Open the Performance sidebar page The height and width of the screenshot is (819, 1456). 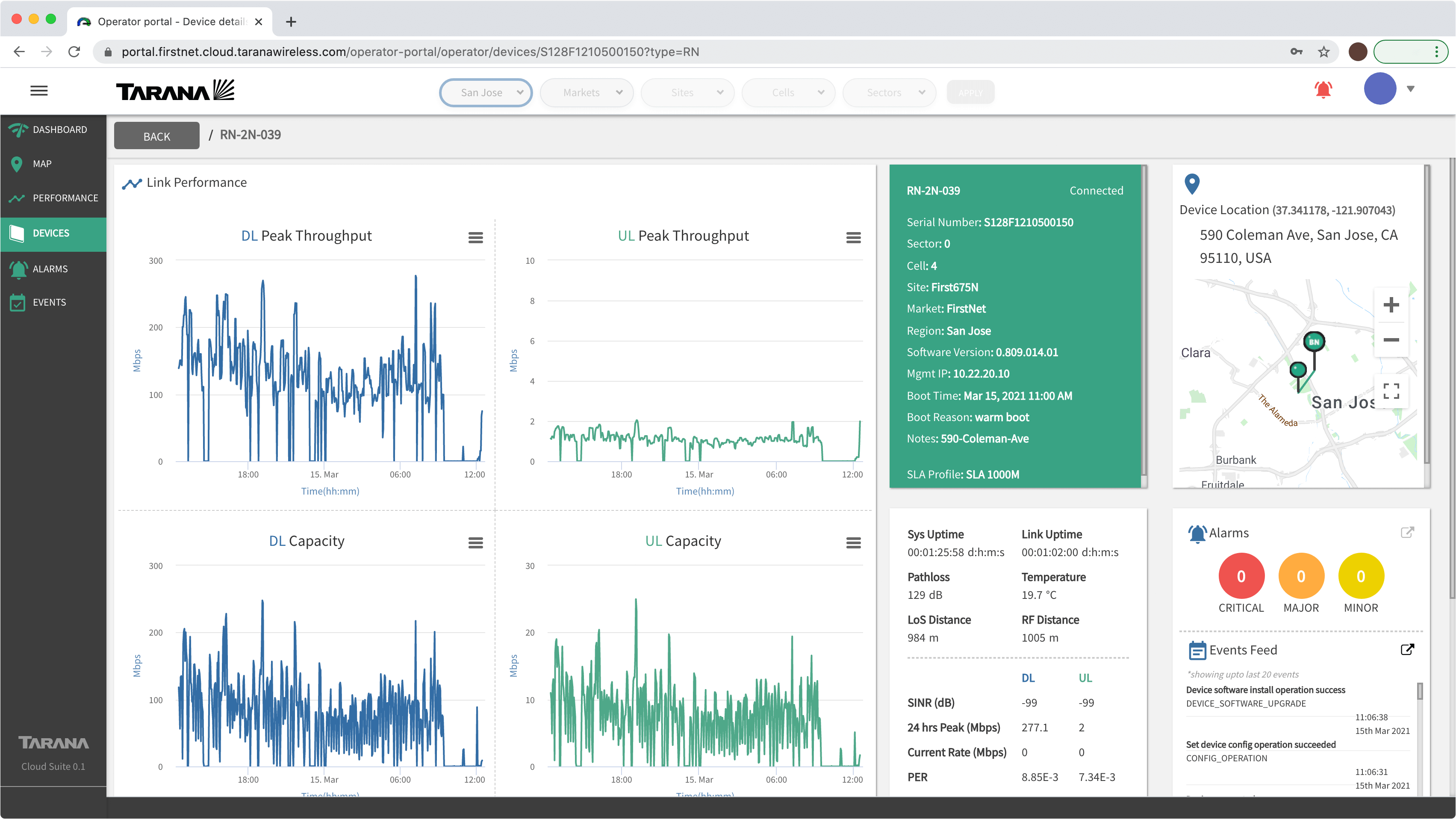[x=65, y=198]
